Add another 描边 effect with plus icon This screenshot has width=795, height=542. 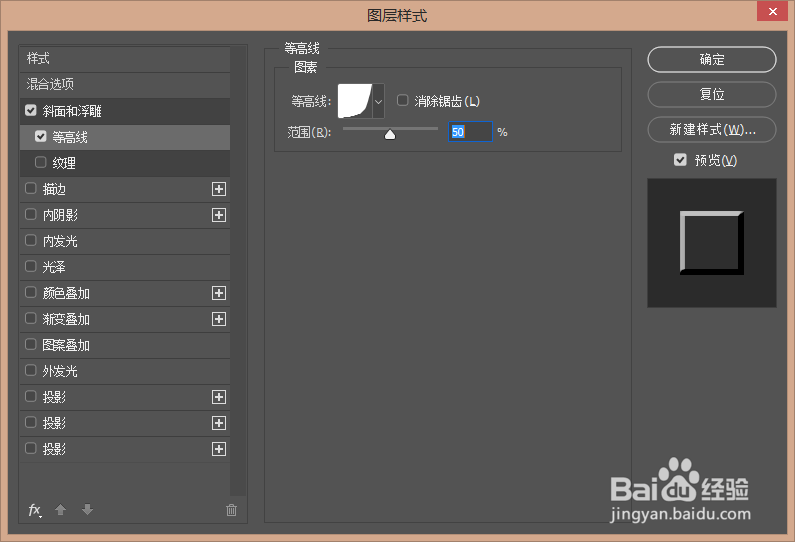tap(219, 189)
